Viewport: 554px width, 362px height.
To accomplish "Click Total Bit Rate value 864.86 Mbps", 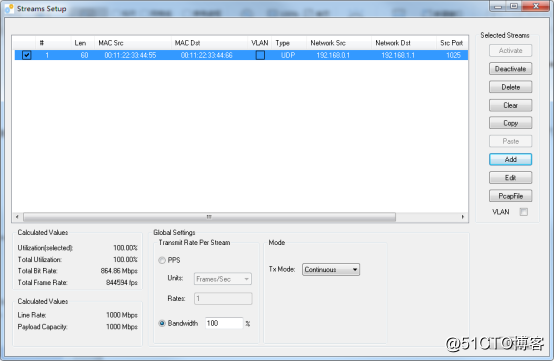I will [119, 271].
